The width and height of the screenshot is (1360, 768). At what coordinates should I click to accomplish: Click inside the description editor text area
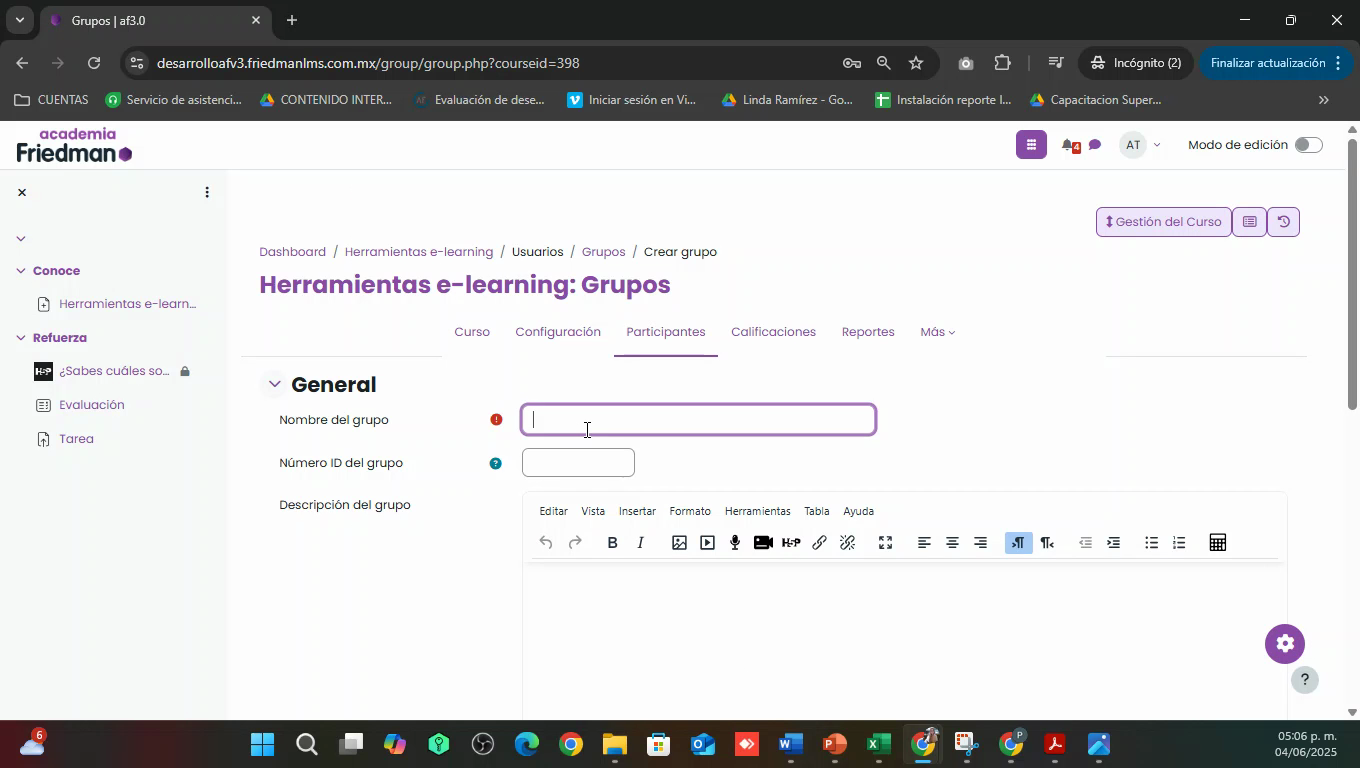click(904, 640)
